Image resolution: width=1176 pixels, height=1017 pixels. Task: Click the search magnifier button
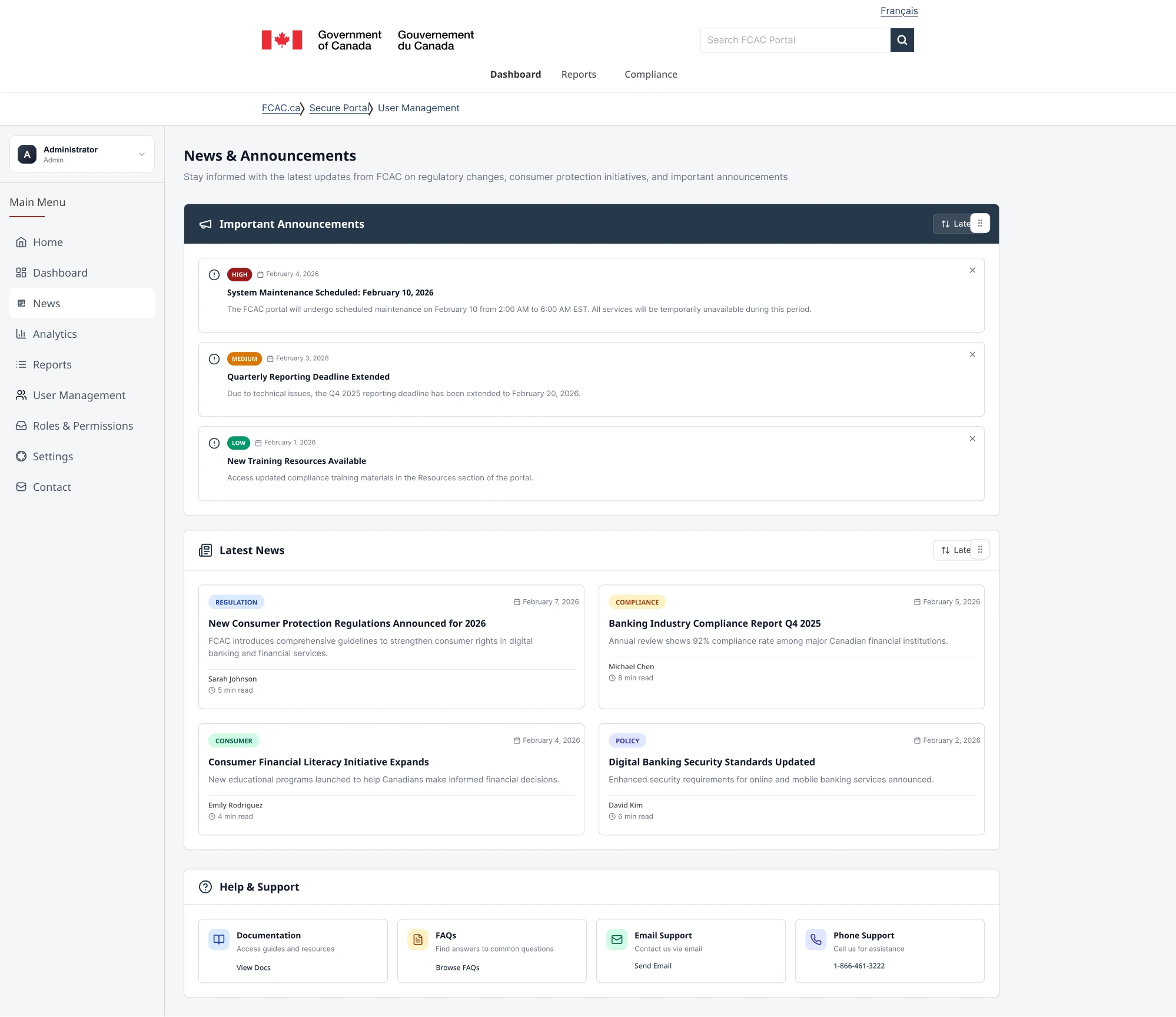coord(902,40)
